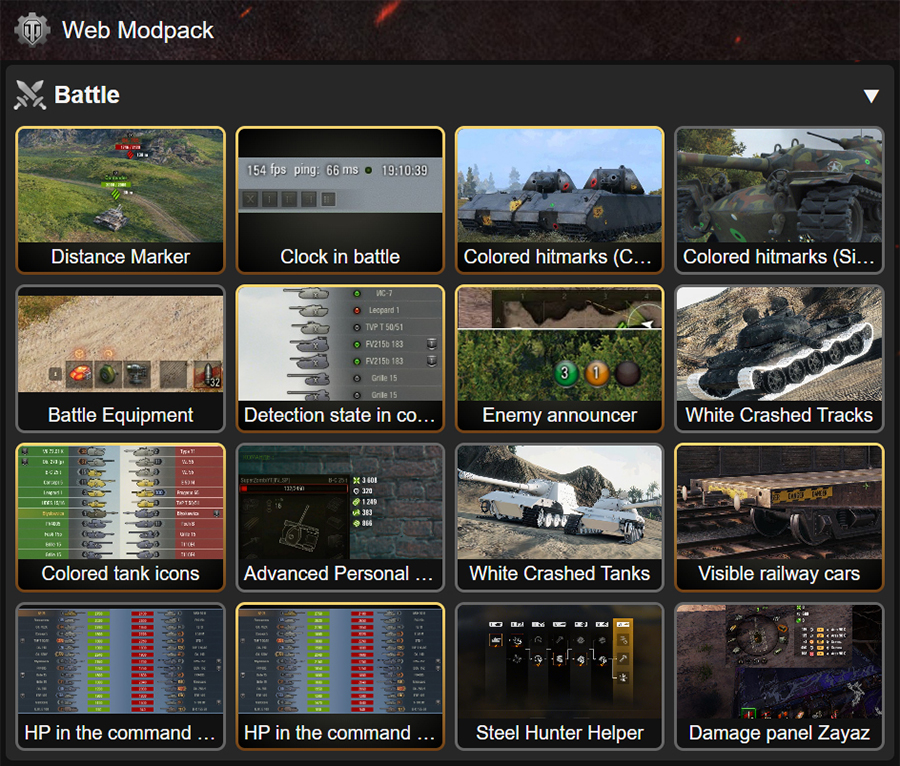Image resolution: width=900 pixels, height=766 pixels.
Task: Enable the White Crashed Tracks mod card
Action: point(779,359)
